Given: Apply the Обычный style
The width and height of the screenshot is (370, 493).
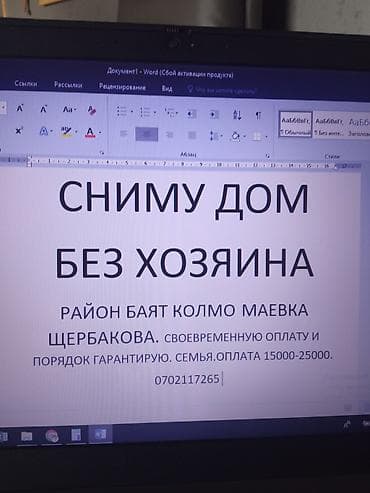Looking at the screenshot, I should 295,125.
